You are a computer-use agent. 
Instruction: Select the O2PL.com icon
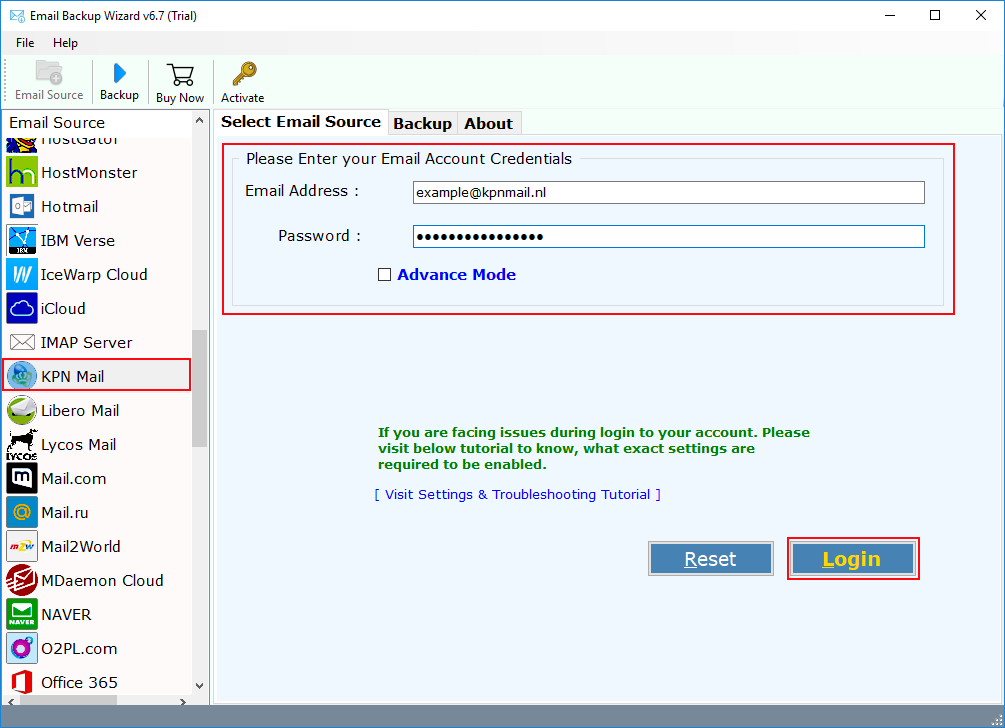pyautogui.click(x=22, y=648)
